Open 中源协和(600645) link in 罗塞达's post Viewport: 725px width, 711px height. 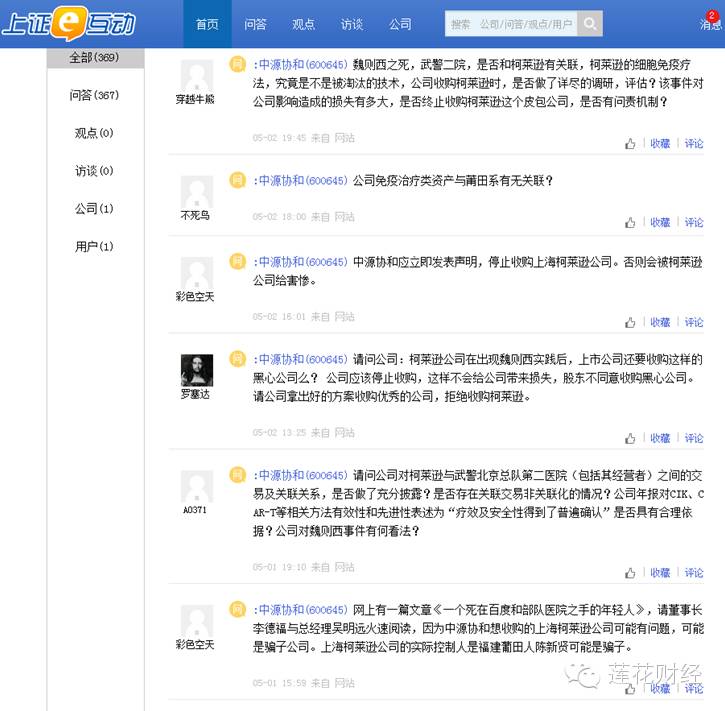pos(302,359)
